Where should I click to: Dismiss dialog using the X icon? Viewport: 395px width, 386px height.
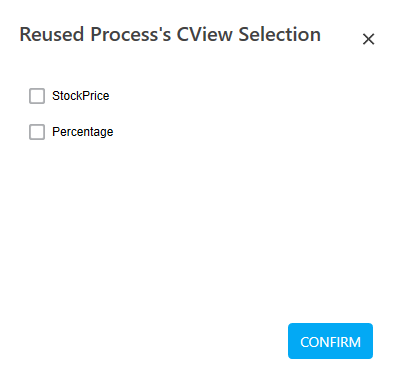point(368,39)
